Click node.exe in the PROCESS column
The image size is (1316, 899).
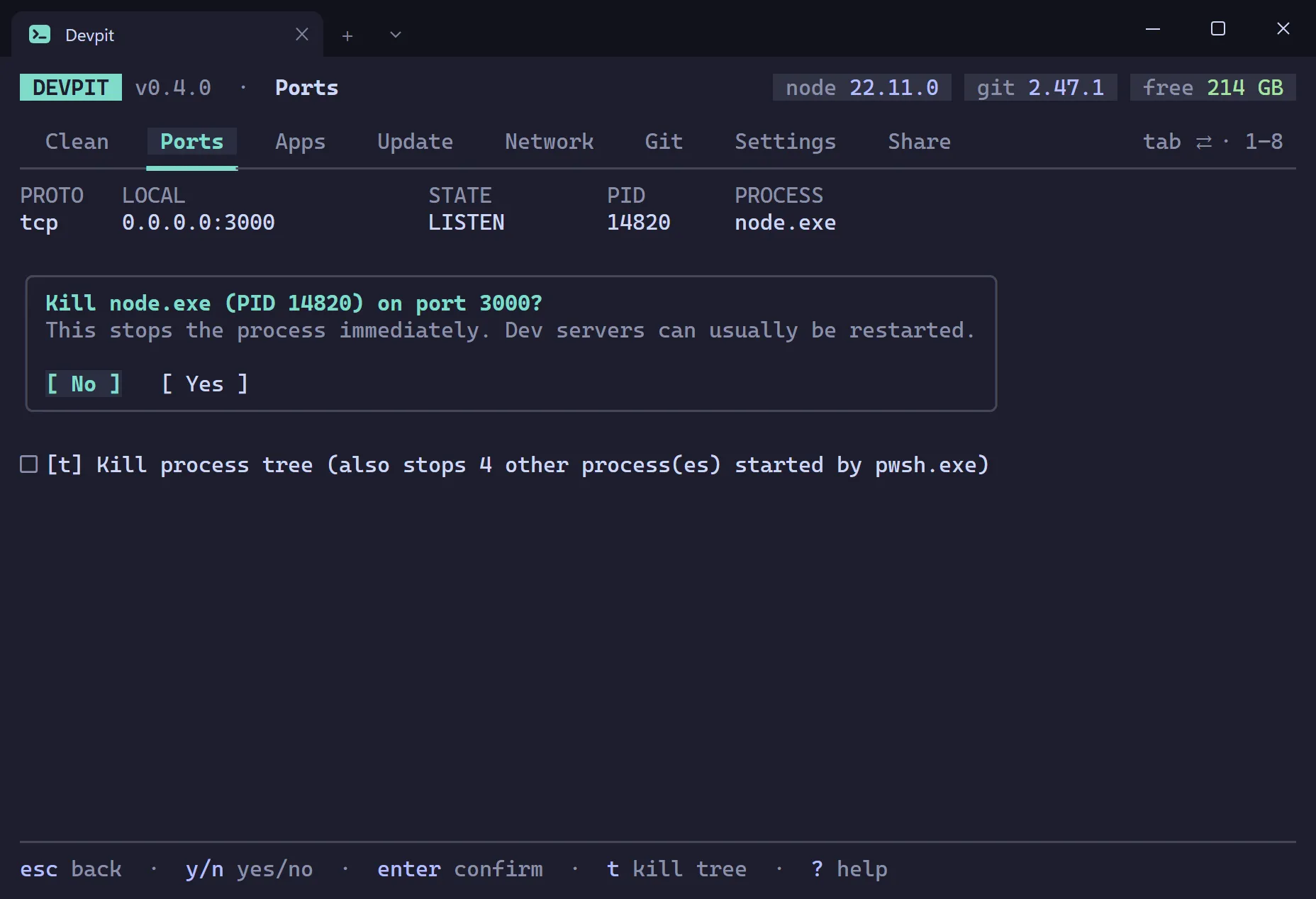point(786,223)
